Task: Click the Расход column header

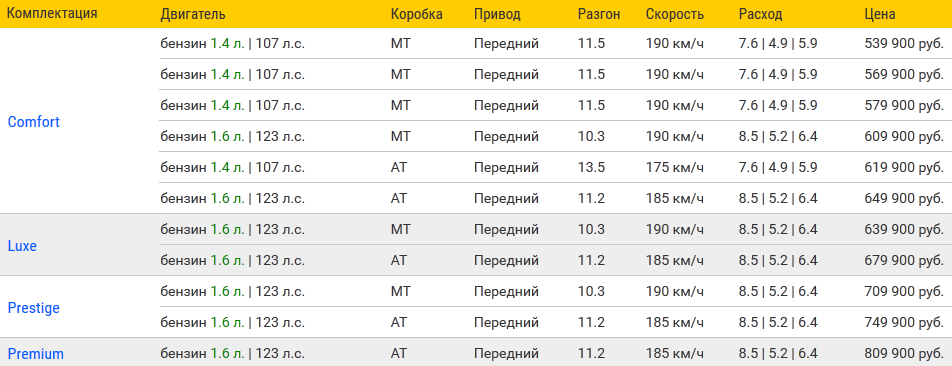Action: pos(761,15)
